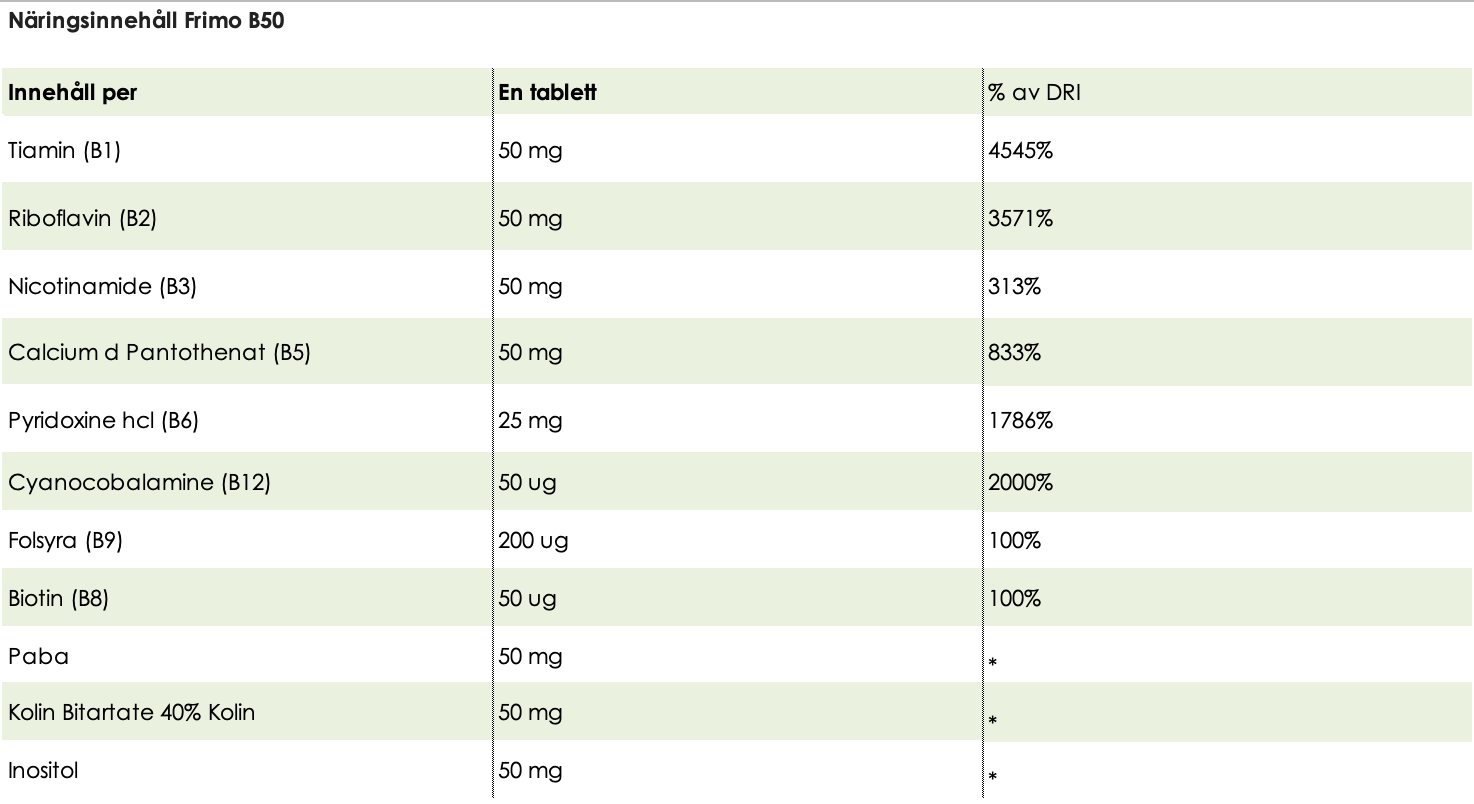Select the 'Innehåll per' column header

coord(73,93)
